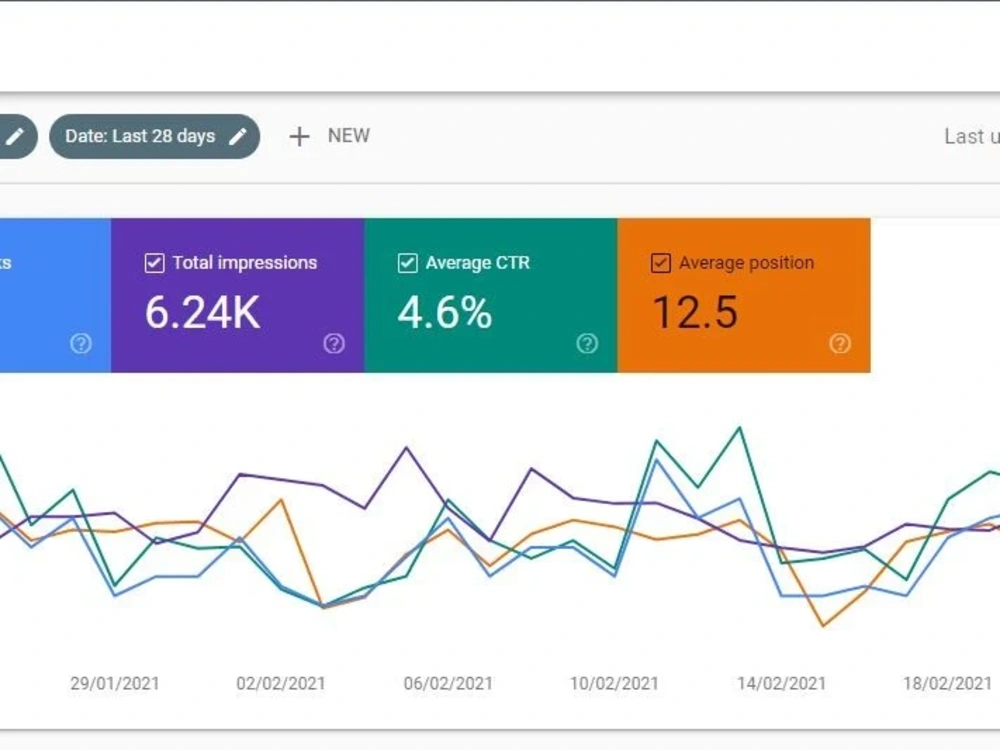
Task: Uncheck the Average CTR checkbox
Action: pyautogui.click(x=408, y=263)
